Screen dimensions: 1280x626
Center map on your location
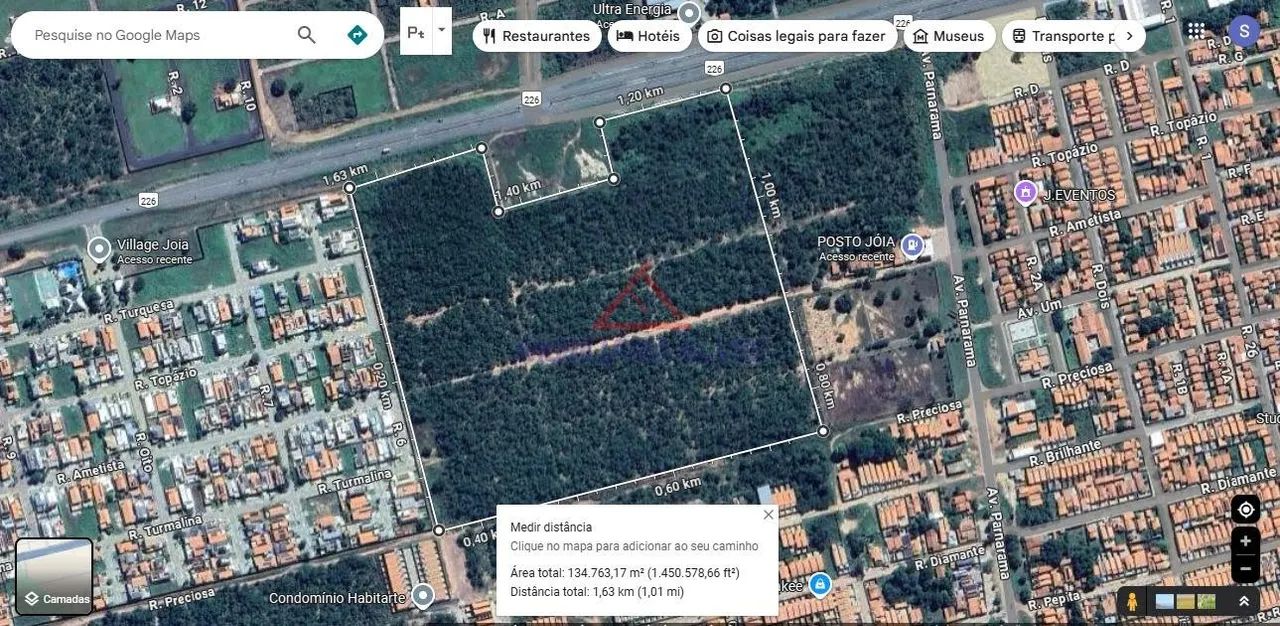click(x=1245, y=510)
